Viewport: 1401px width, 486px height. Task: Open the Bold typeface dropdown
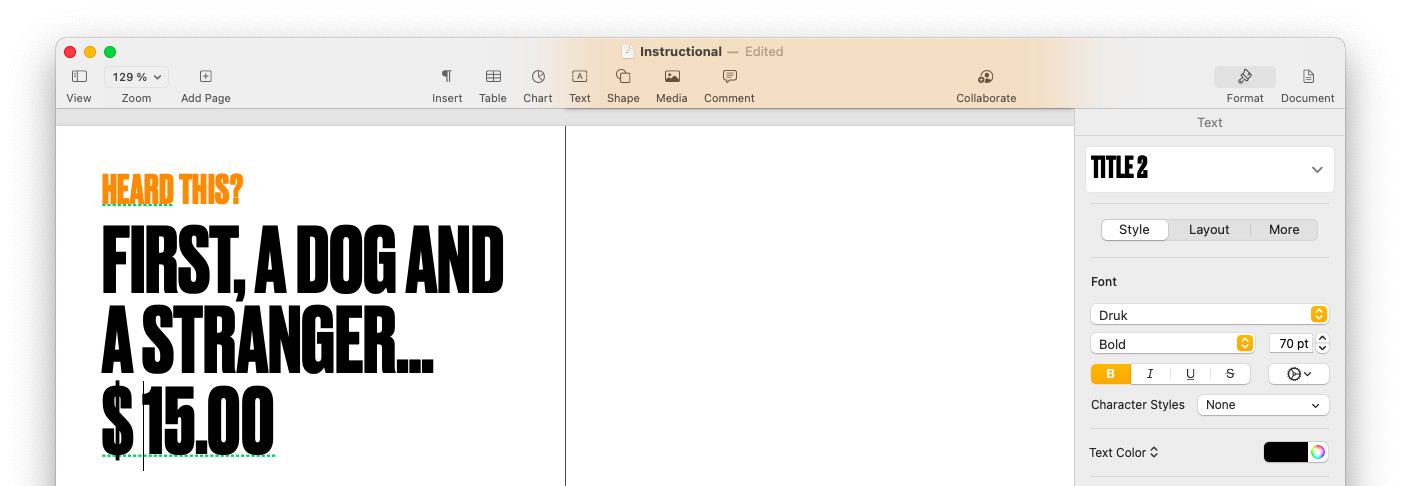coord(1173,344)
